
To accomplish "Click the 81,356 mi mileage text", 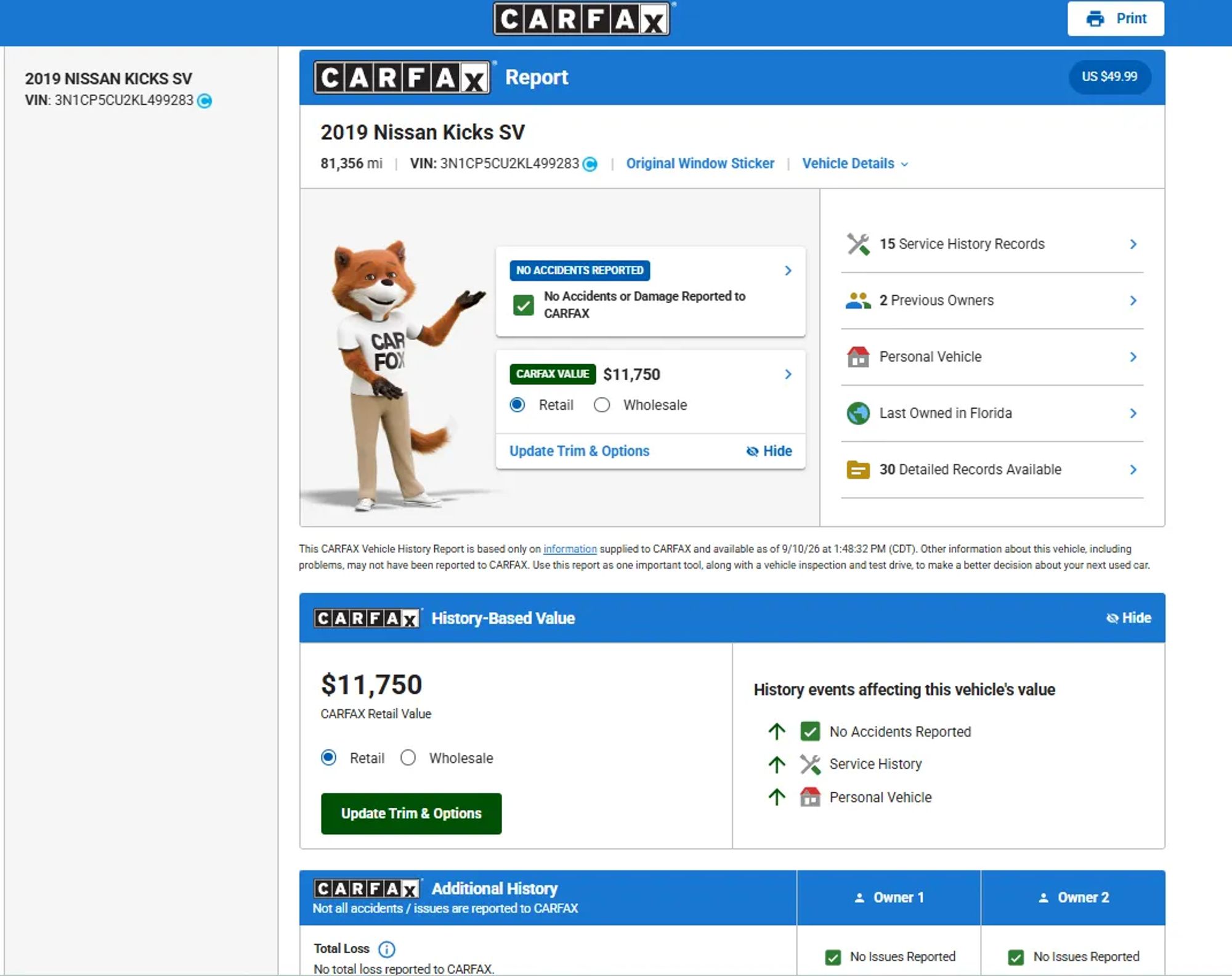I will 351,164.
